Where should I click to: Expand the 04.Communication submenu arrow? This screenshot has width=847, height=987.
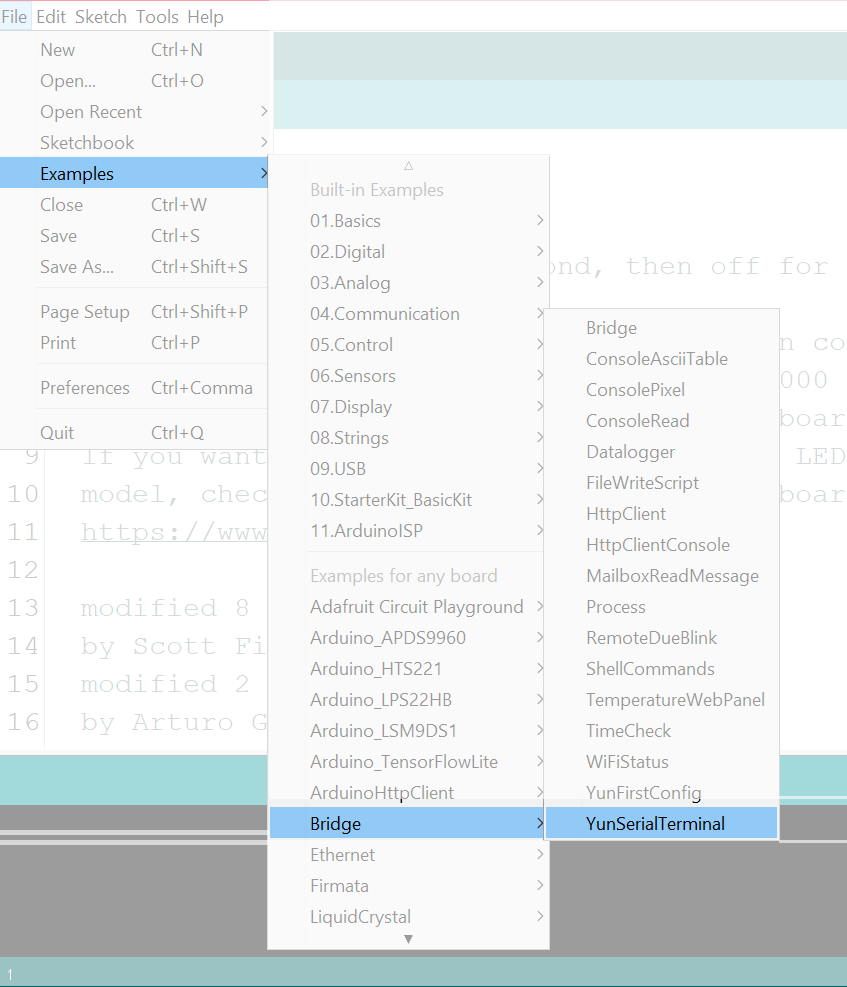540,314
